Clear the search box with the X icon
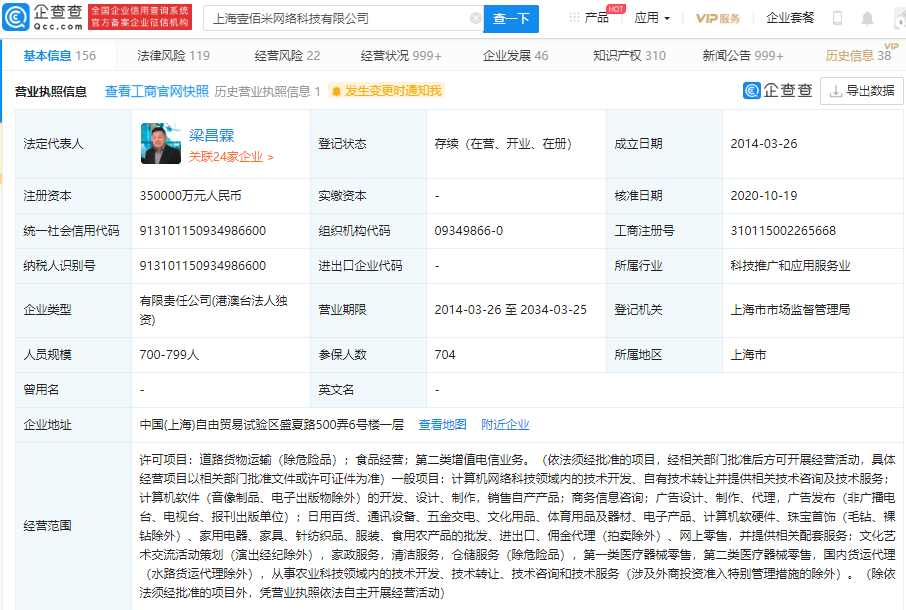Viewport: 906px width, 610px height. pyautogui.click(x=476, y=18)
